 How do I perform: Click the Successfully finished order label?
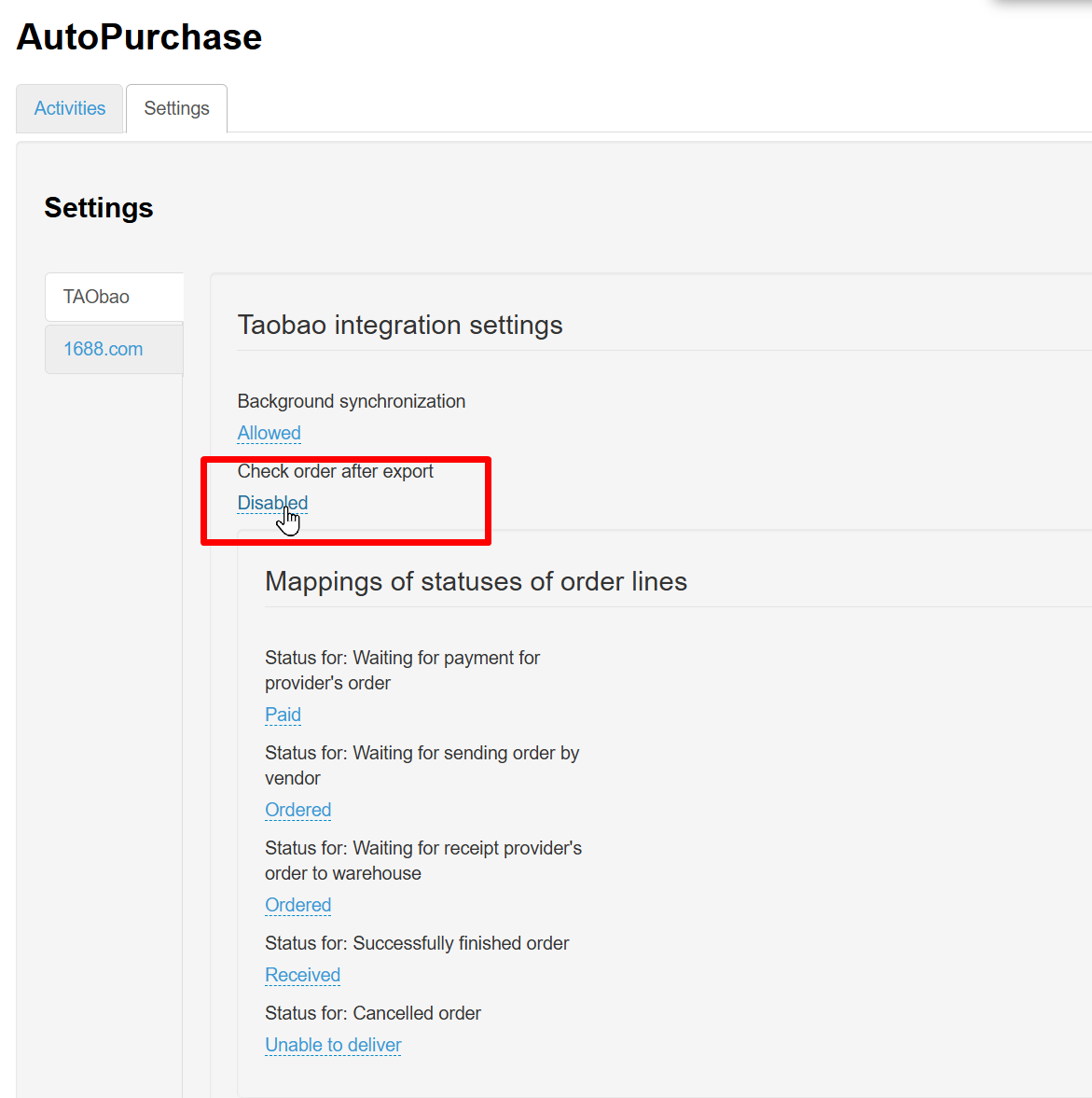pyautogui.click(x=416, y=943)
